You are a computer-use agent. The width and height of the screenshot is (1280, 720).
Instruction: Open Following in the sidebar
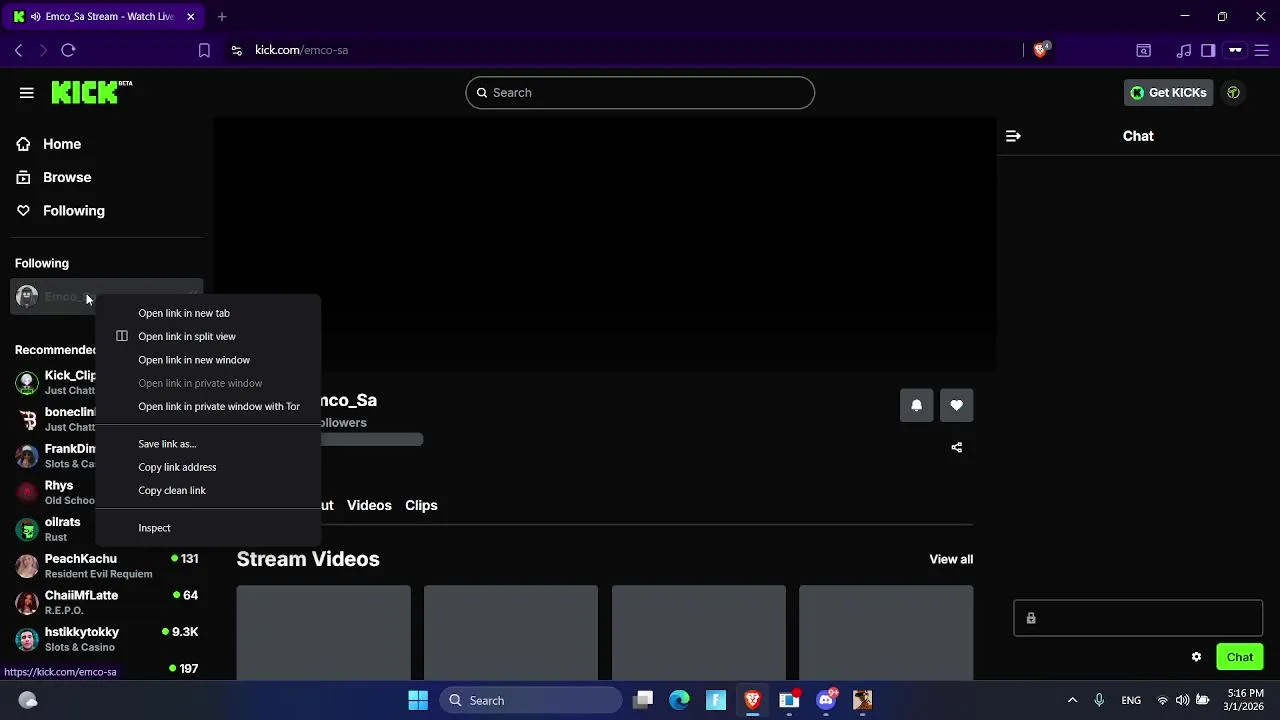(73, 211)
